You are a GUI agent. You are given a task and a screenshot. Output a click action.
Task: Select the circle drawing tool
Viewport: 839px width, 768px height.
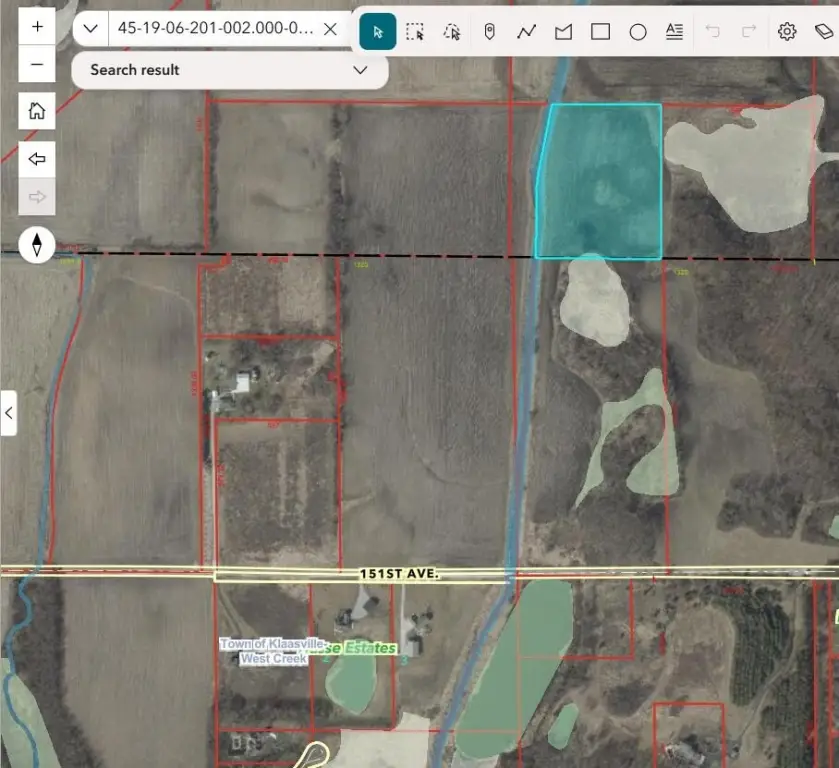637,32
